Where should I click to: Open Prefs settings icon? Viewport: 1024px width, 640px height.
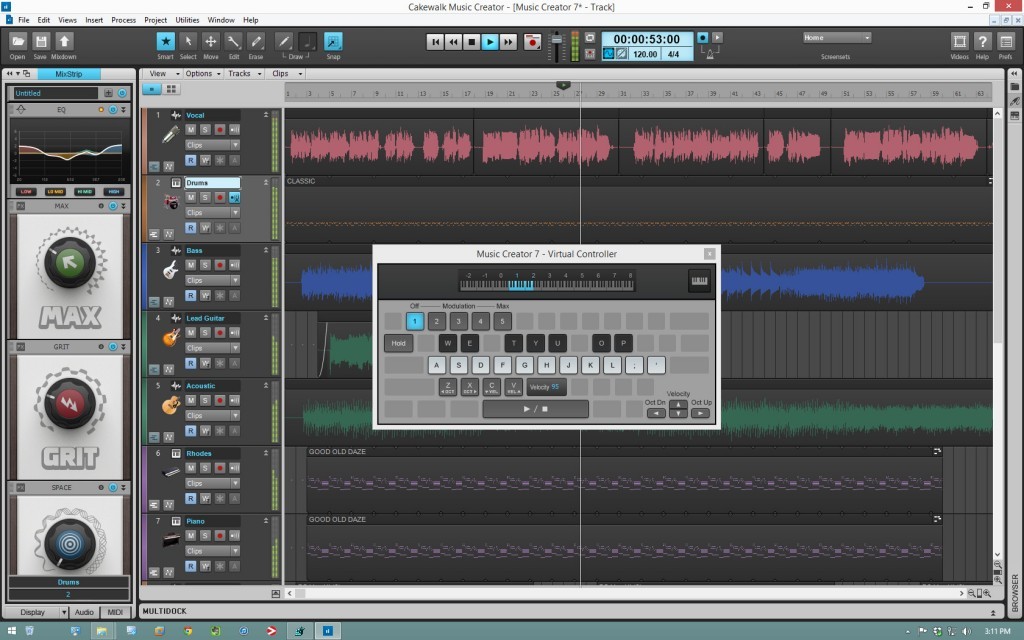pos(1006,42)
